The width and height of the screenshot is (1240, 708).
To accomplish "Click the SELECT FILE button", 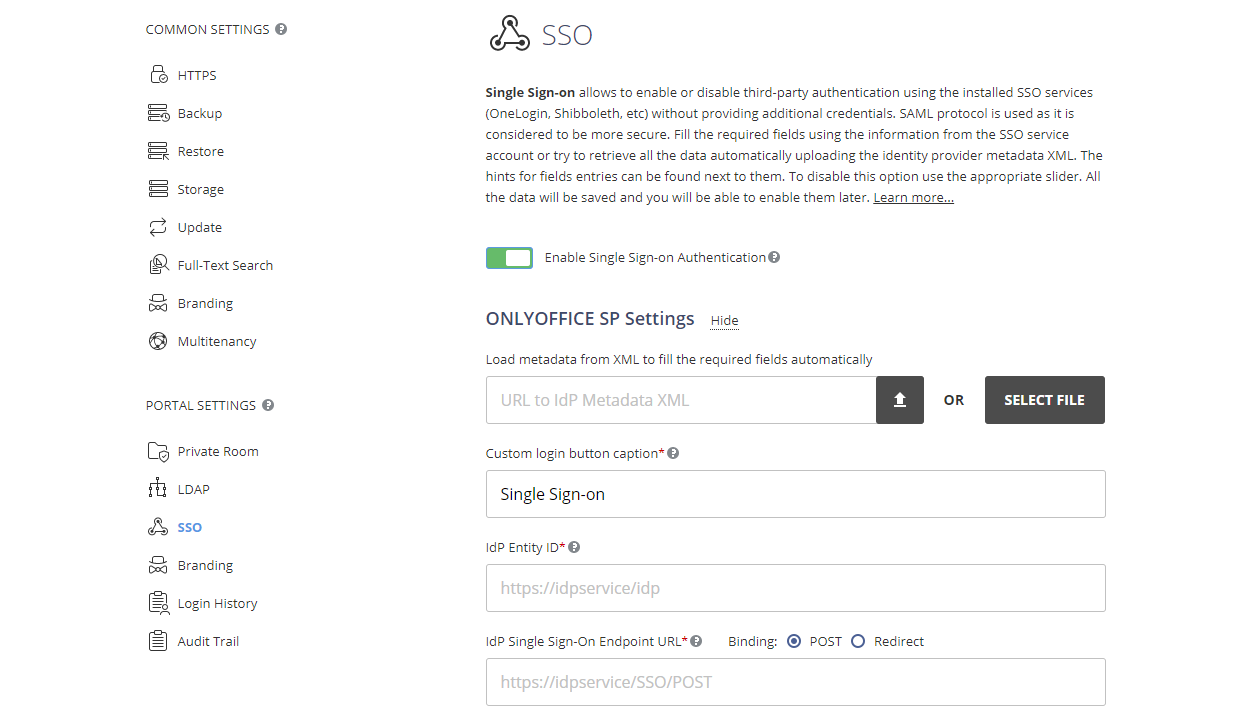I will click(x=1045, y=400).
